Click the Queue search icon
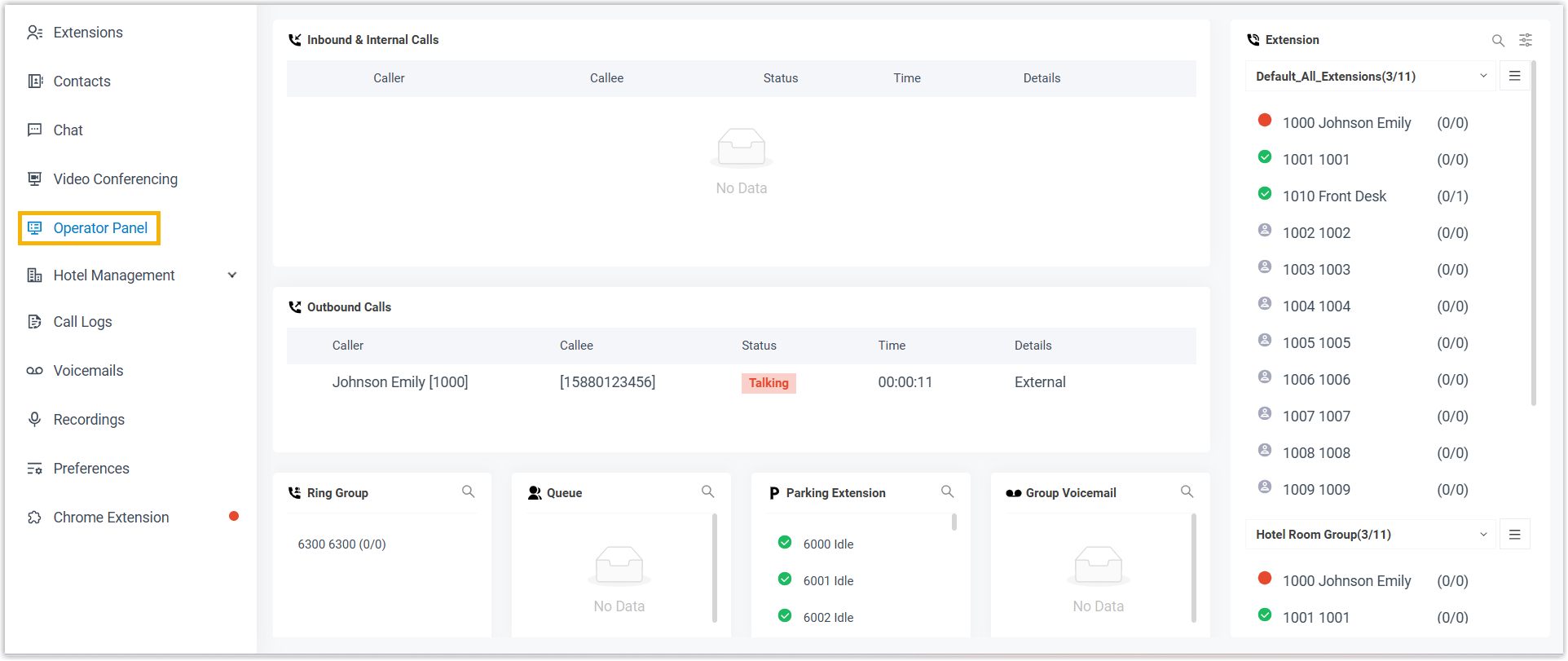The width and height of the screenshot is (1568, 661). (x=707, y=491)
